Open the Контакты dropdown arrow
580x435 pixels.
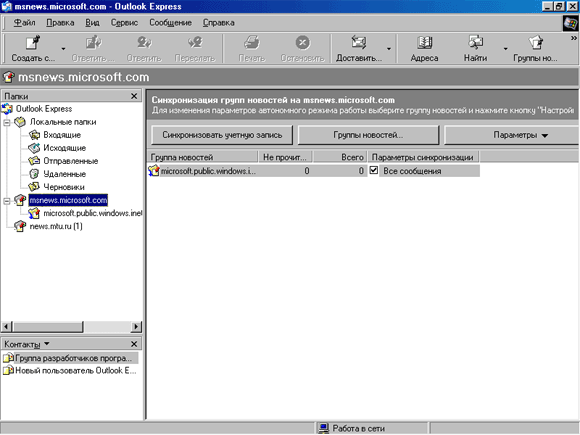click(47, 344)
